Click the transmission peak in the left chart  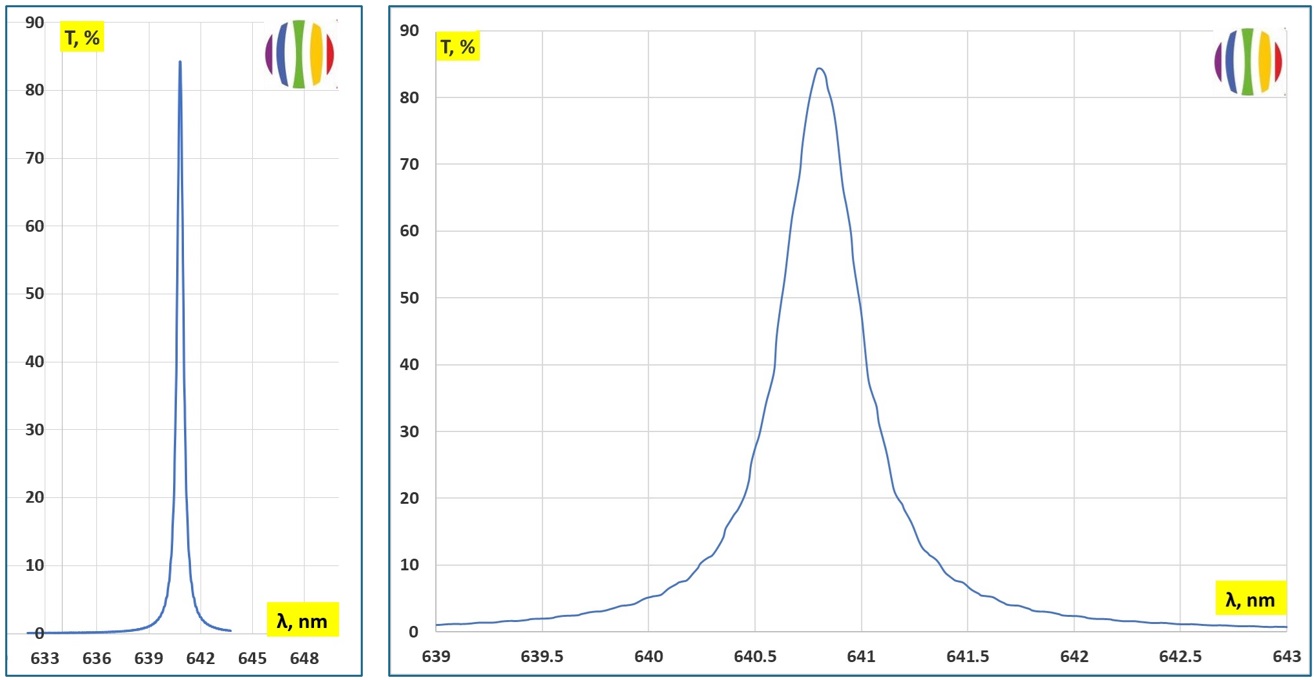[x=180, y=62]
